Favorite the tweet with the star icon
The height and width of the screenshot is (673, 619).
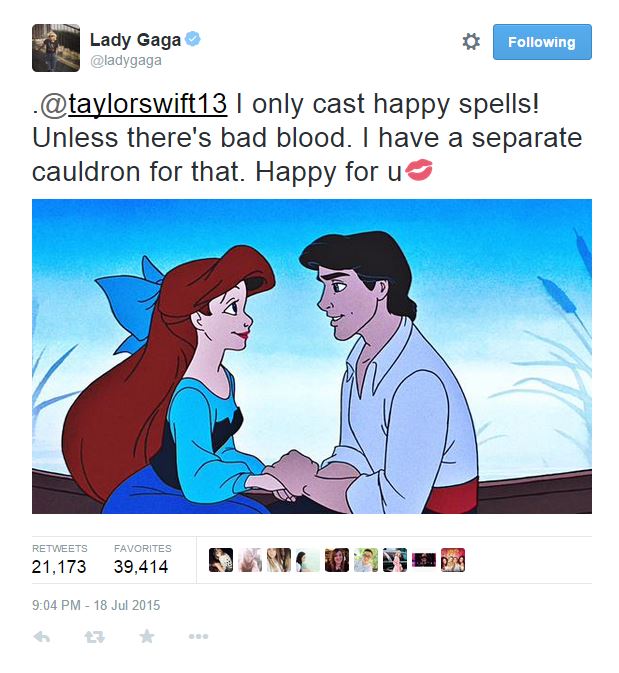147,637
